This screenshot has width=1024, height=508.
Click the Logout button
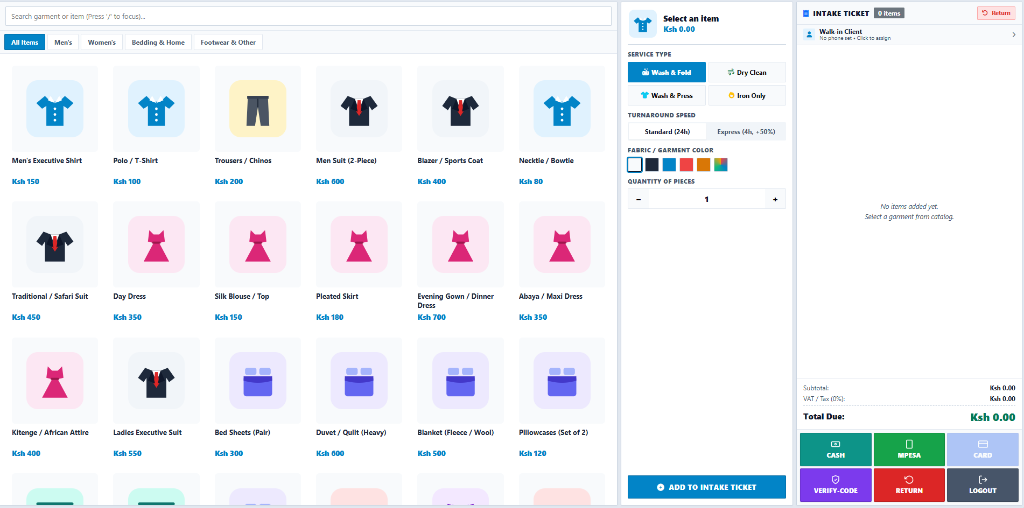pyautogui.click(x=983, y=484)
